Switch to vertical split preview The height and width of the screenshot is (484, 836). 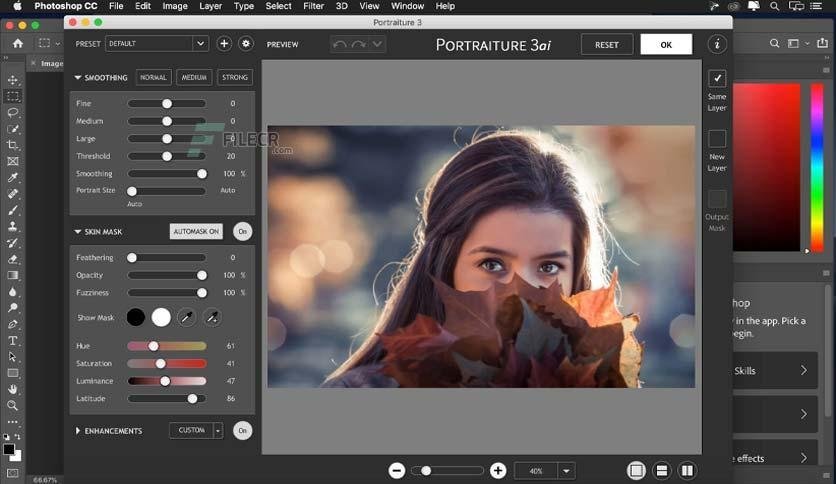pos(687,471)
